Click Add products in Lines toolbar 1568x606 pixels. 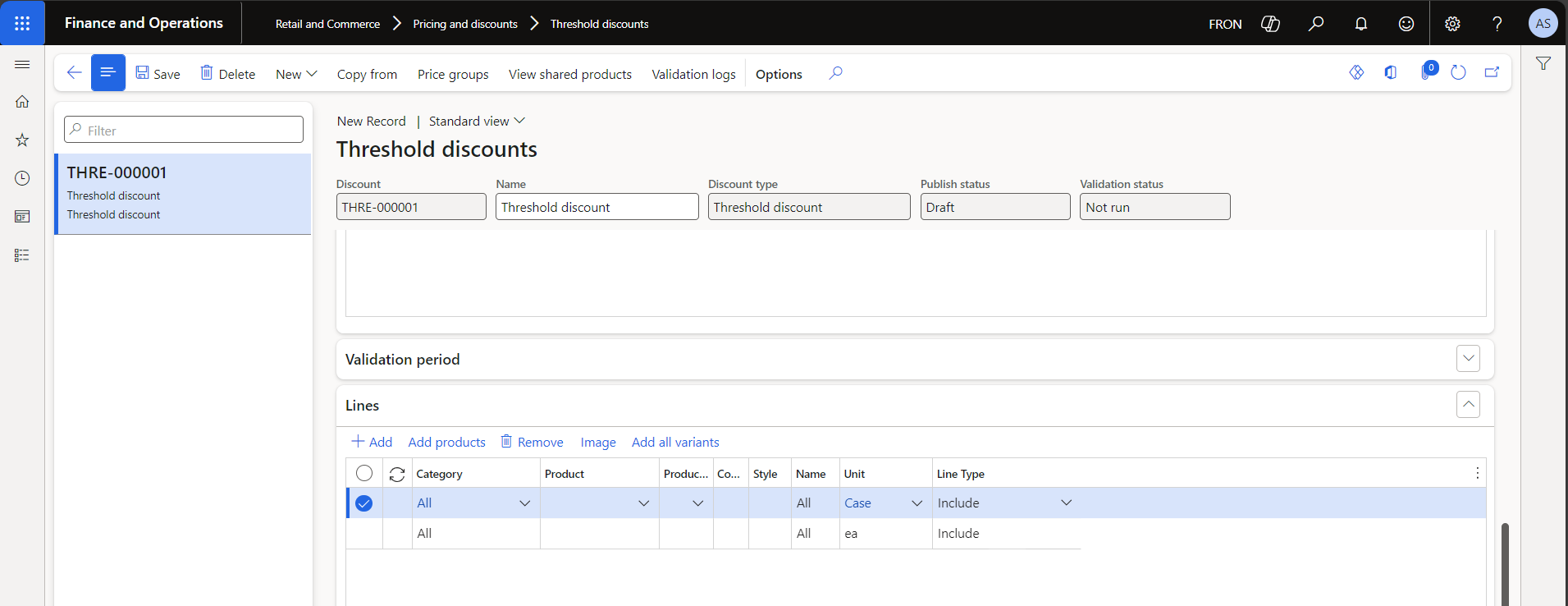(446, 442)
